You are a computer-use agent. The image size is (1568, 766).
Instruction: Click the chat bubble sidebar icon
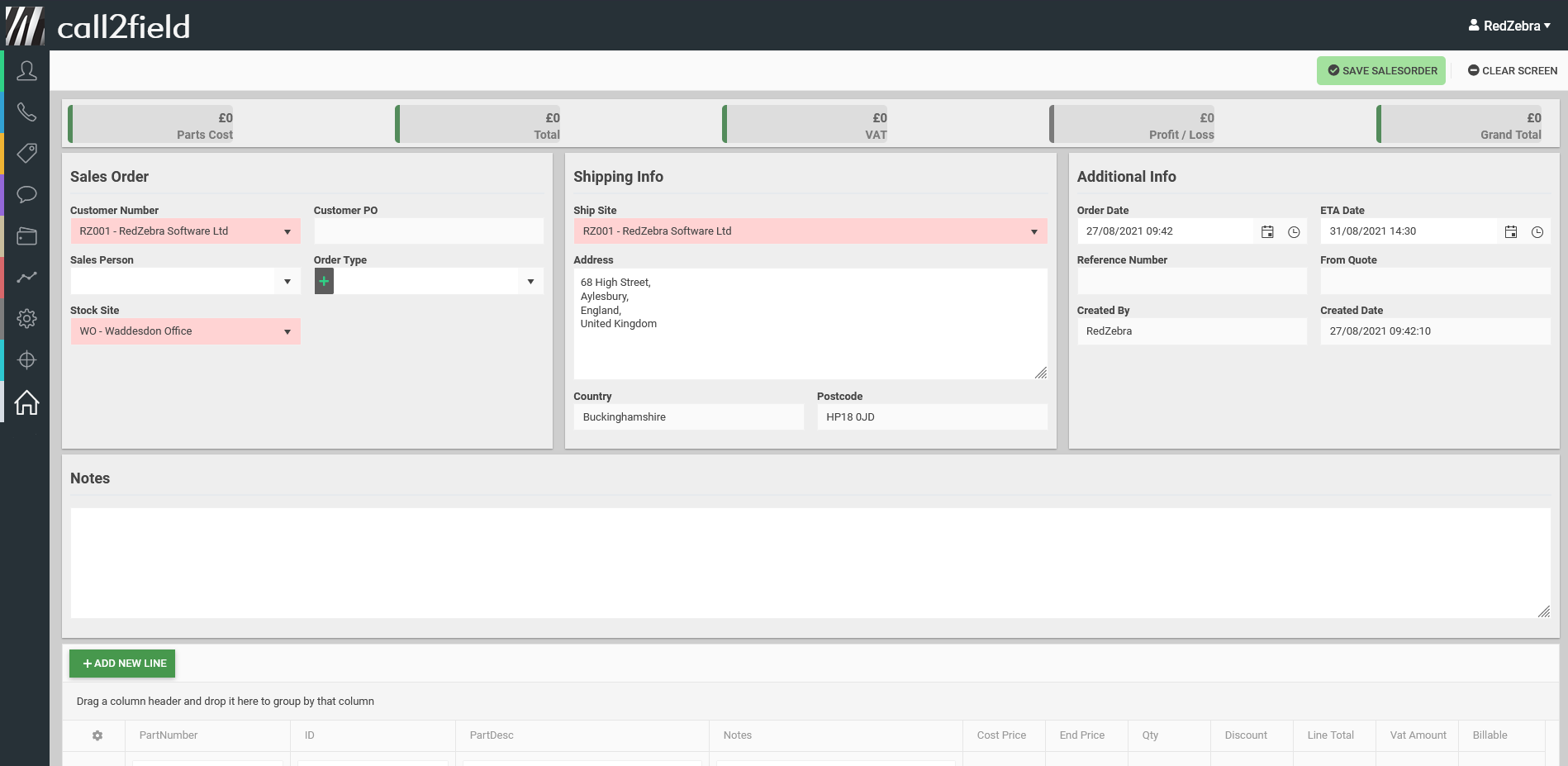coord(26,195)
